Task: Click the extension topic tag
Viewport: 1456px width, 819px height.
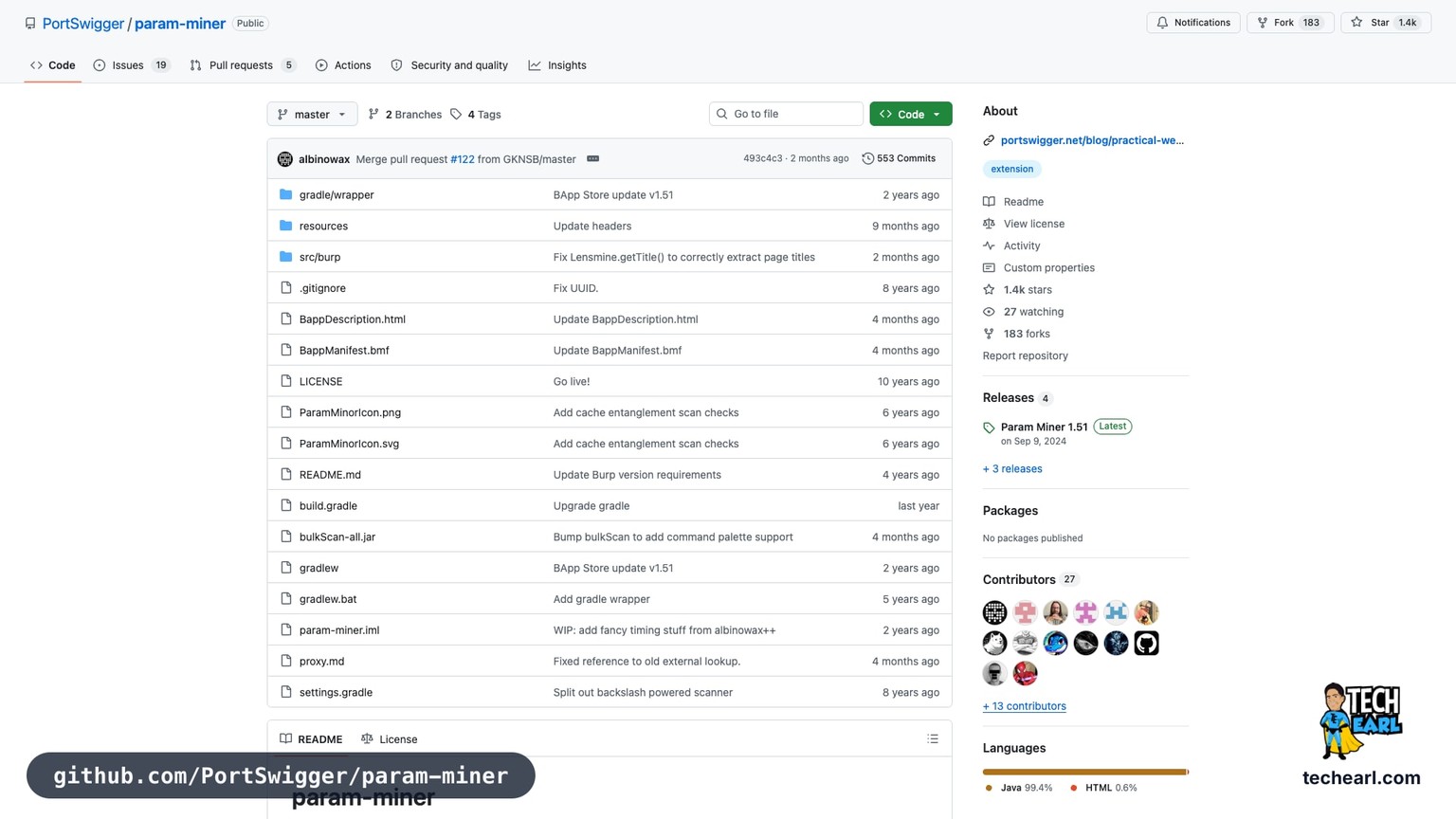Action: pyautogui.click(x=1011, y=169)
